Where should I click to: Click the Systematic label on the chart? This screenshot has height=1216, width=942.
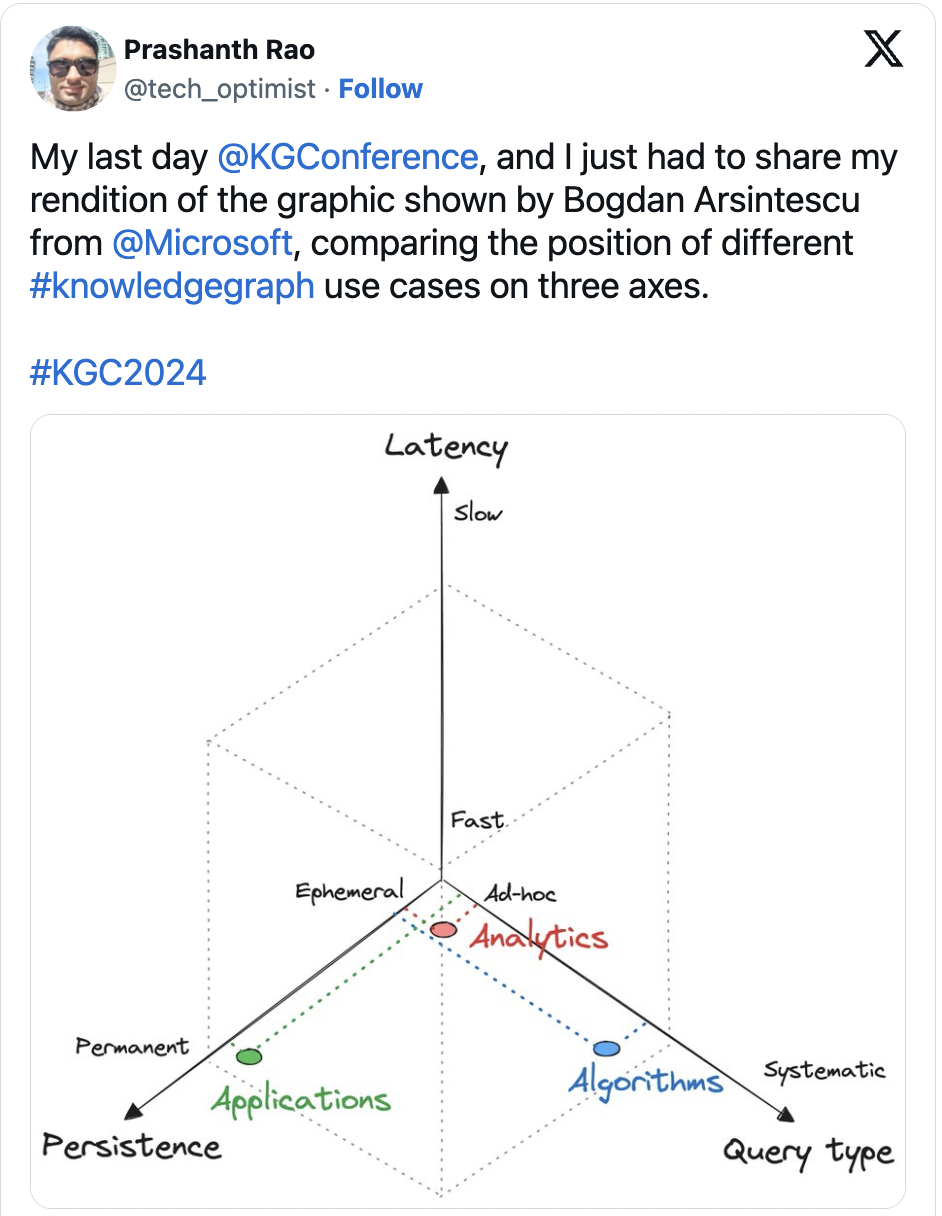tap(825, 1070)
